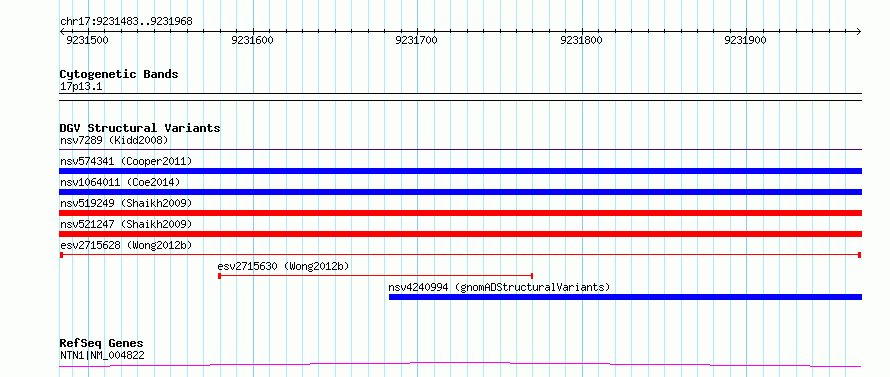Viewport: 890px width, 377px height.
Task: Click nsv7289 (Kidd2008) label
Action: [x=114, y=140]
